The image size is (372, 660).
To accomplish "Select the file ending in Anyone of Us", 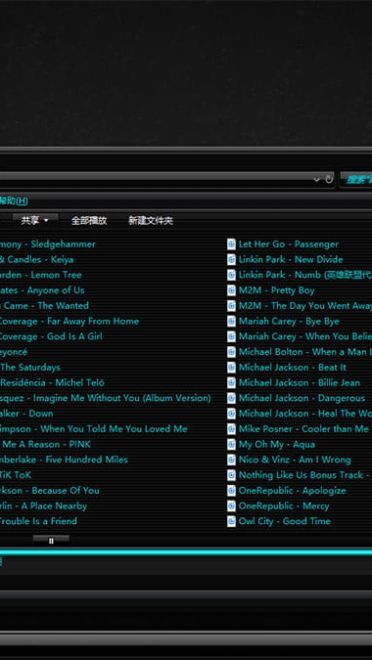I will (x=42, y=290).
